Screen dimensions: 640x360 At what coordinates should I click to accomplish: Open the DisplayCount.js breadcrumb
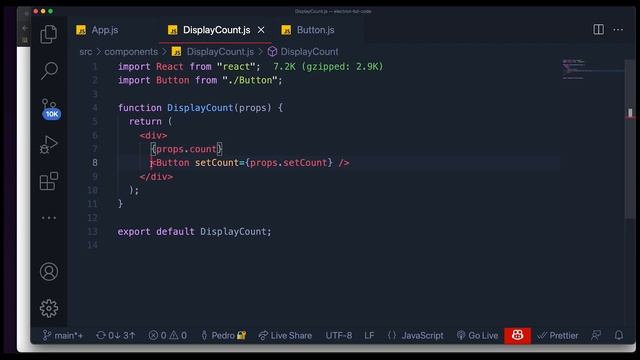tap(213, 52)
